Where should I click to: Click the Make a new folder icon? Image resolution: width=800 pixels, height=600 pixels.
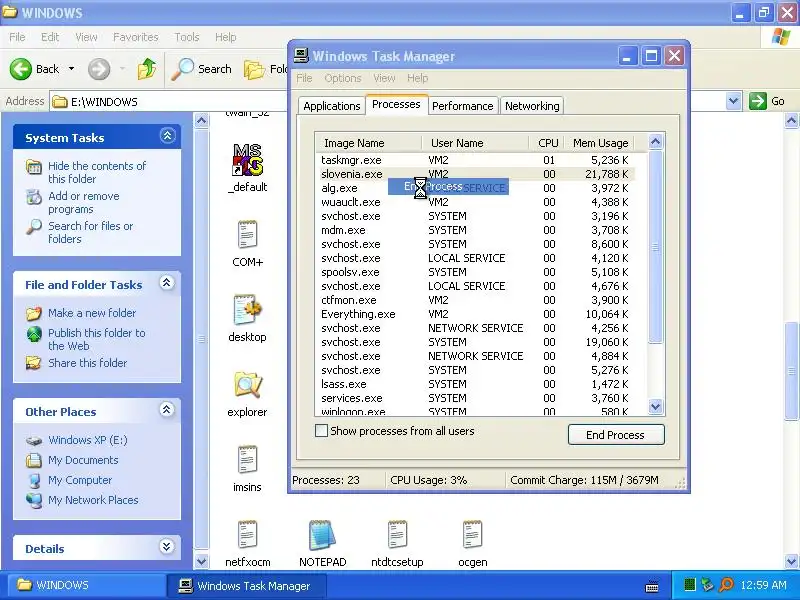click(x=34, y=313)
